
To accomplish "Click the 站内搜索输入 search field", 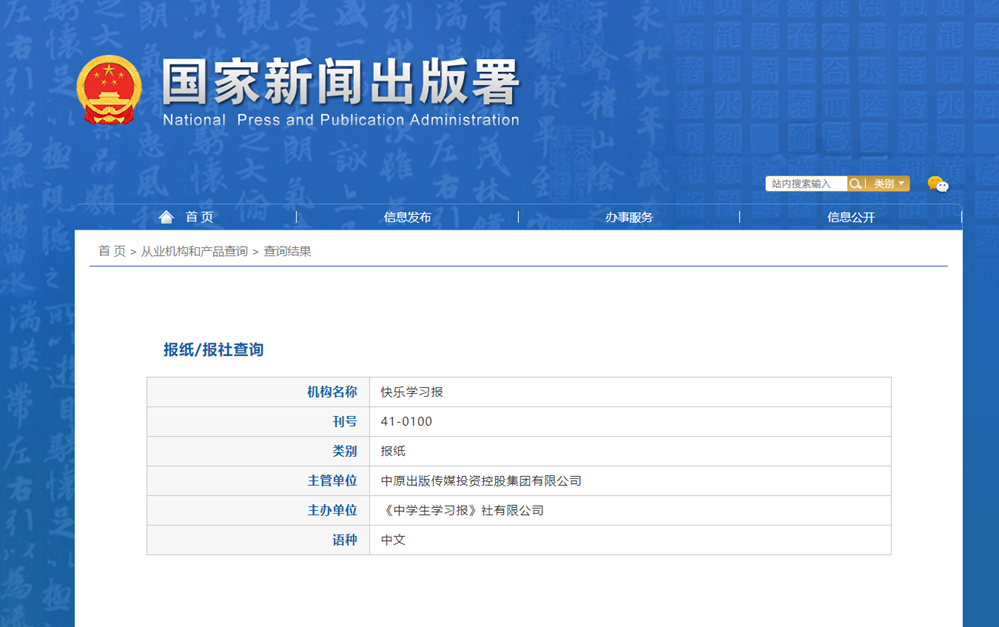I will 806,184.
